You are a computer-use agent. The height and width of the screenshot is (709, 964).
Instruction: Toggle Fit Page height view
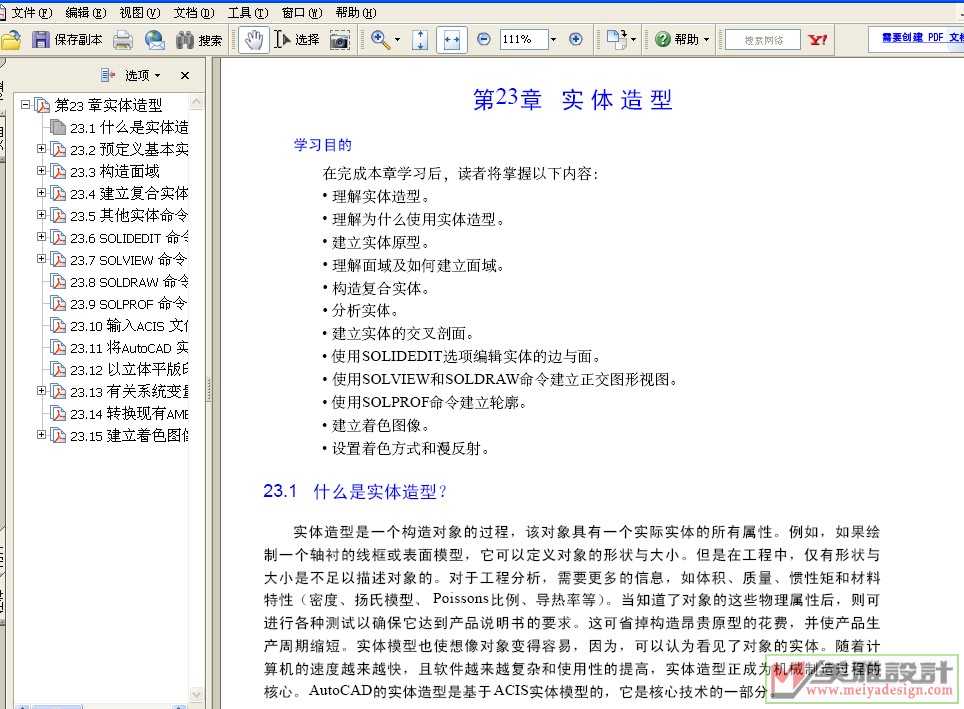pyautogui.click(x=420, y=40)
